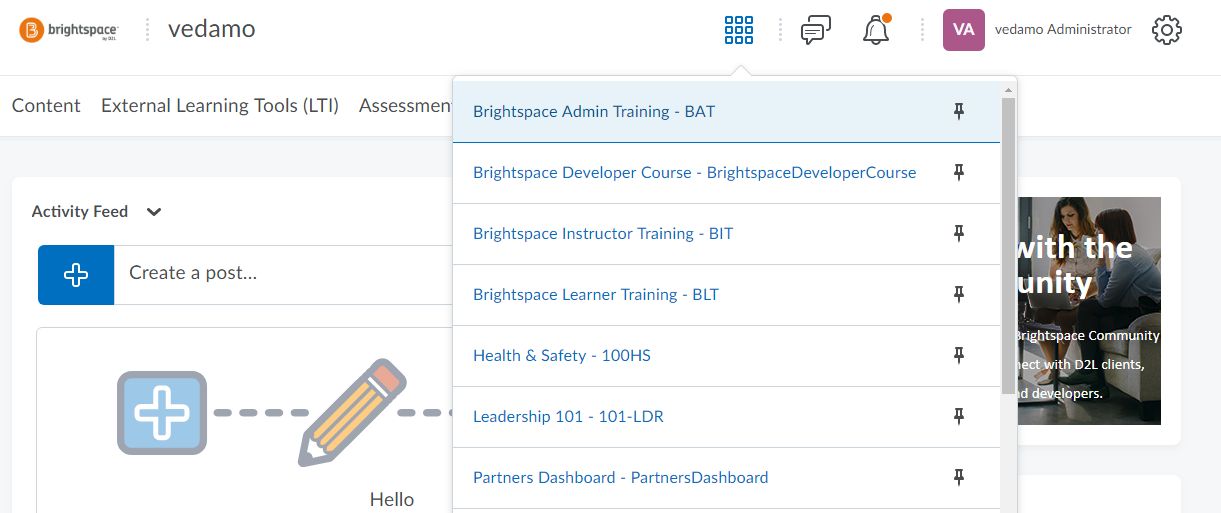Image resolution: width=1221 pixels, height=513 pixels.
Task: Click the Brightspace logo
Action: (68, 30)
